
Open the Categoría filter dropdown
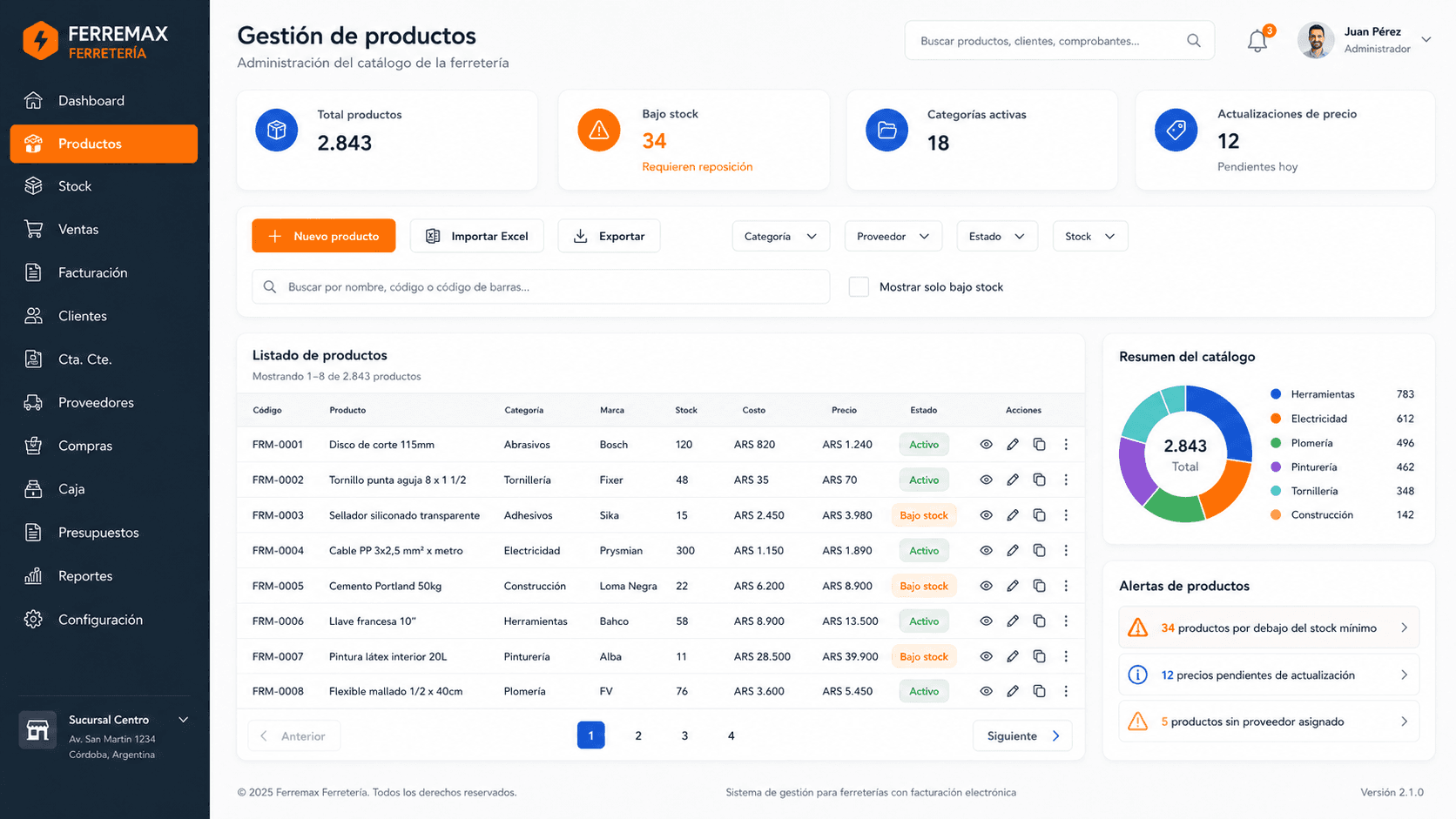pos(780,236)
